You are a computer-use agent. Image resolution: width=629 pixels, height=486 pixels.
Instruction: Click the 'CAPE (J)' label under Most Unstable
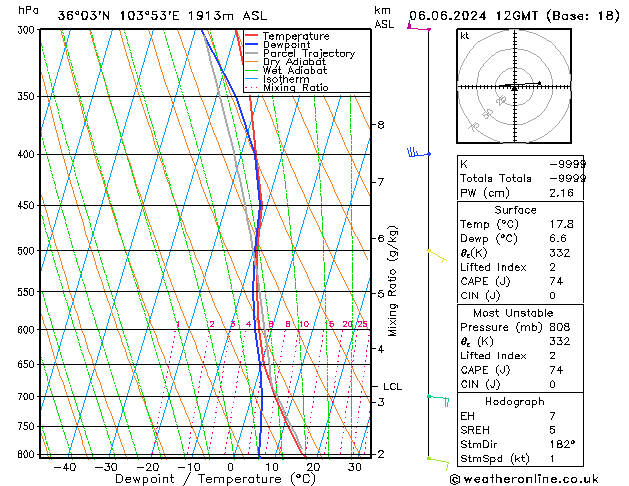(485, 370)
